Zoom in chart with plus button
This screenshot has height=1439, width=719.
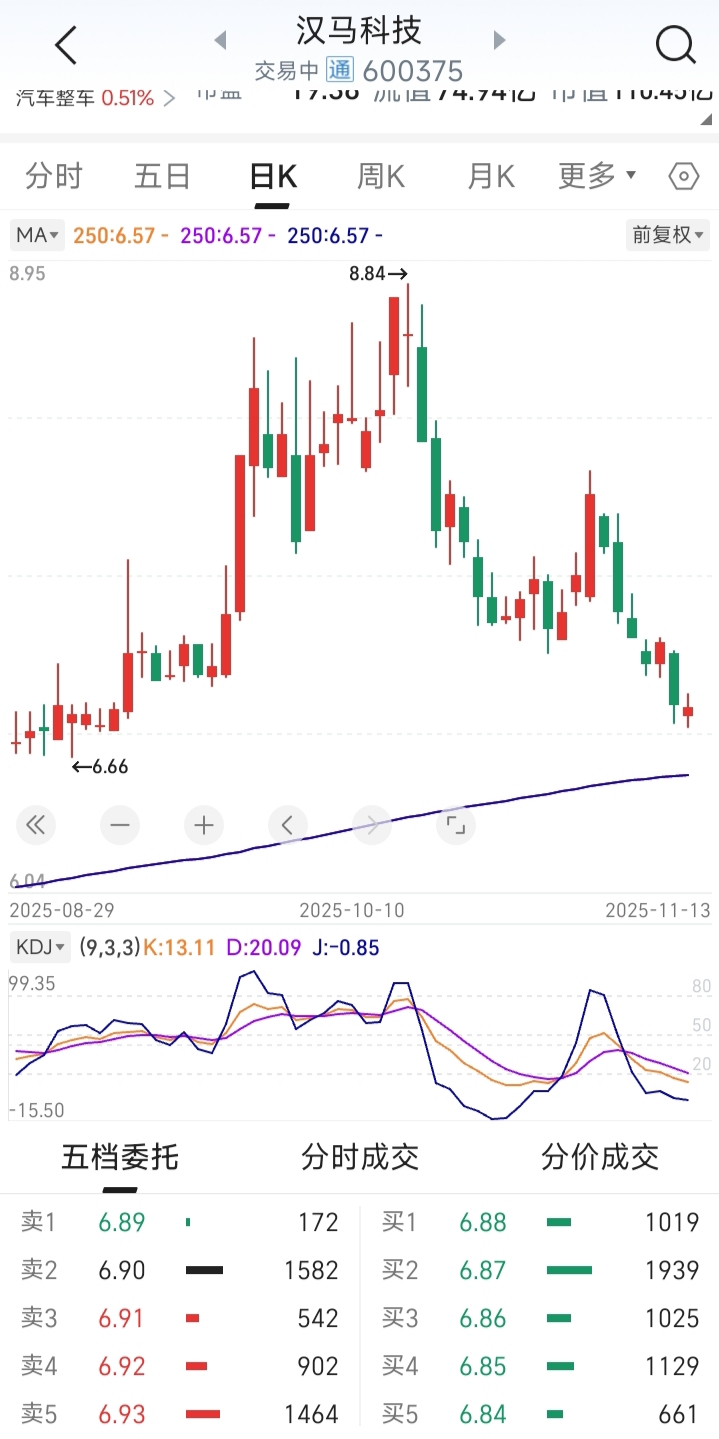click(x=204, y=825)
